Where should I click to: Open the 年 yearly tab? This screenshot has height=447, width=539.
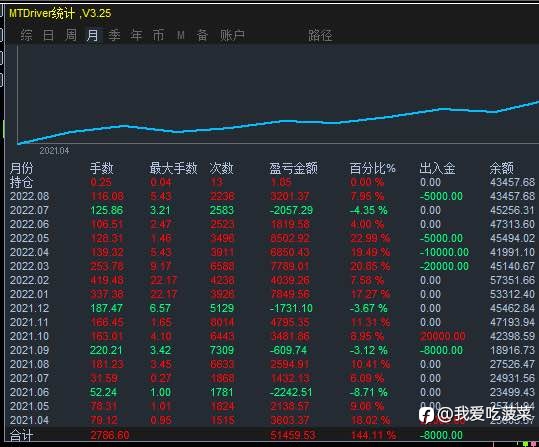coord(136,35)
